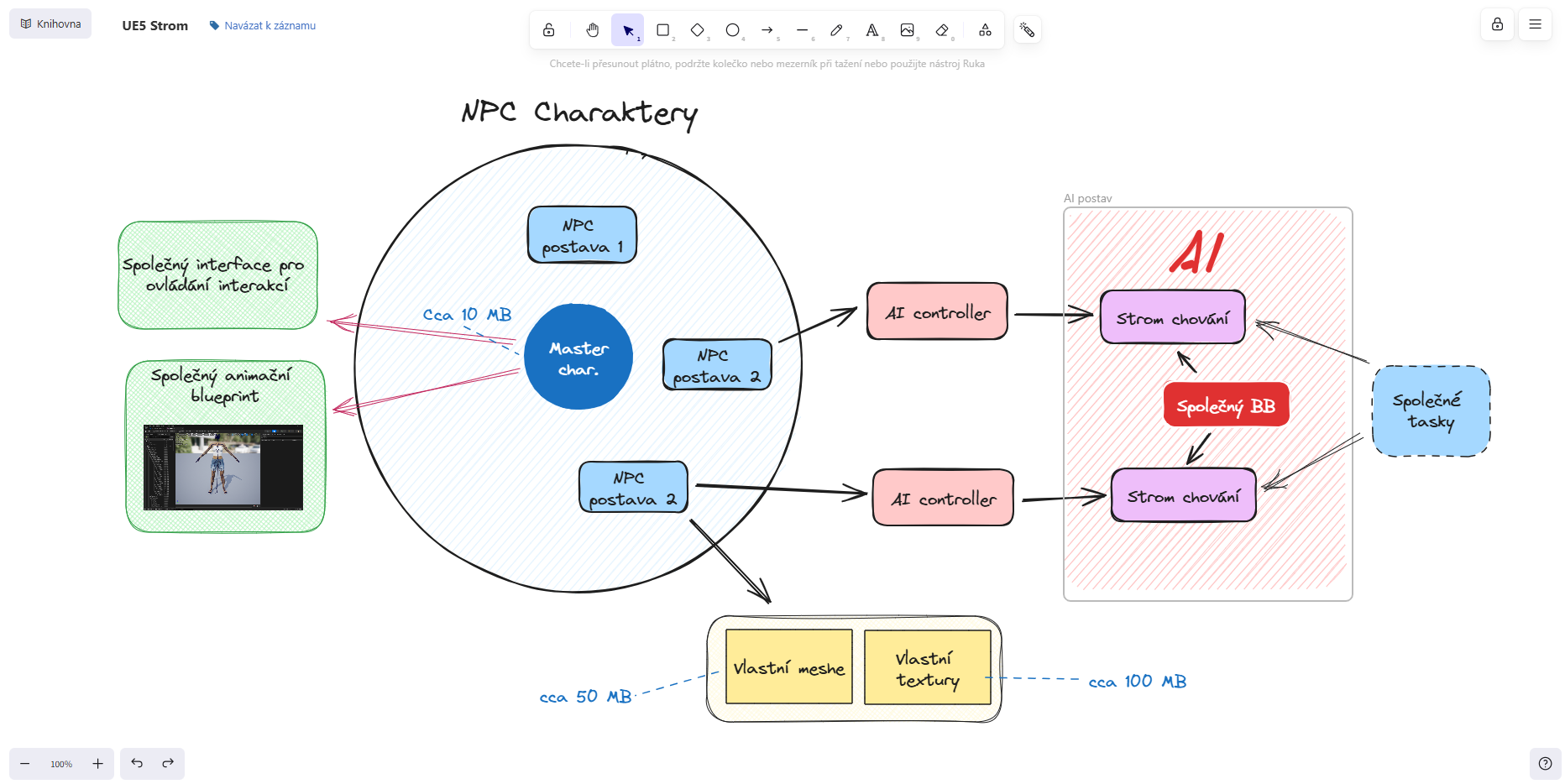This screenshot has height=784, width=1565.
Task: Select the NPC Charaktery title text
Action: pos(579,113)
